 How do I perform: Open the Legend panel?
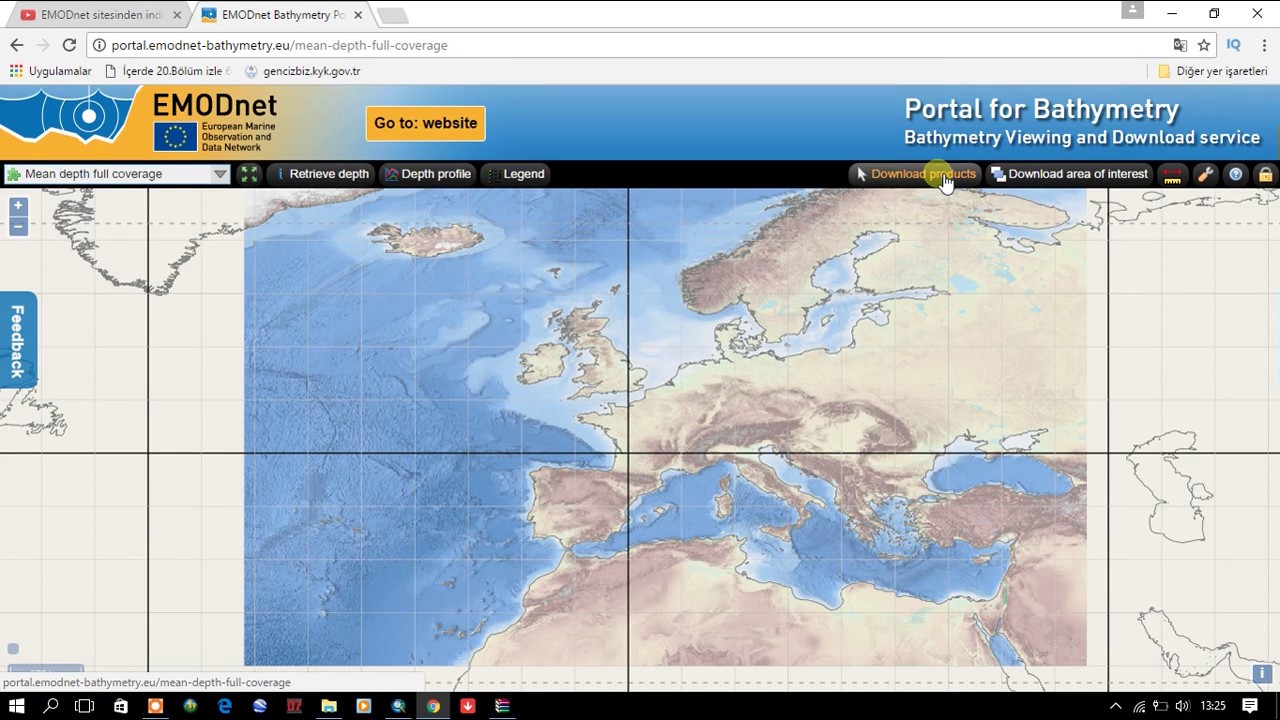pyautogui.click(x=516, y=174)
